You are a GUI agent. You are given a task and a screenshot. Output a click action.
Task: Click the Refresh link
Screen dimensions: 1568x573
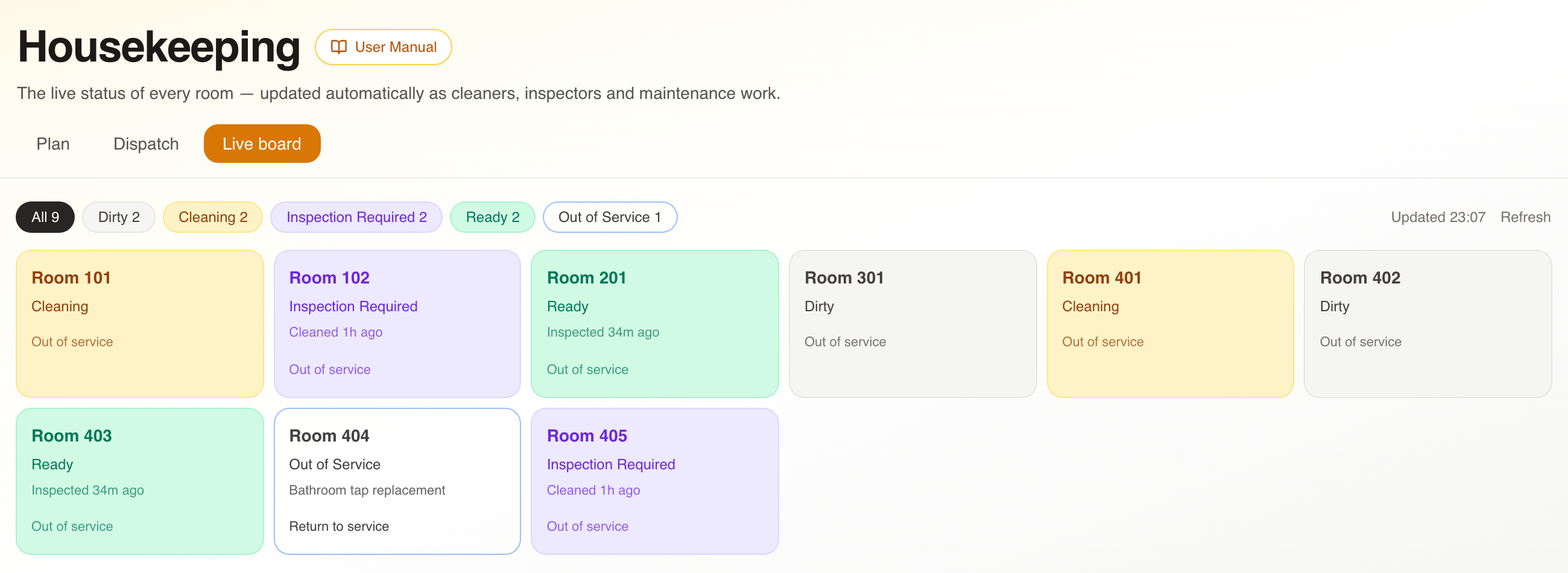(1525, 217)
